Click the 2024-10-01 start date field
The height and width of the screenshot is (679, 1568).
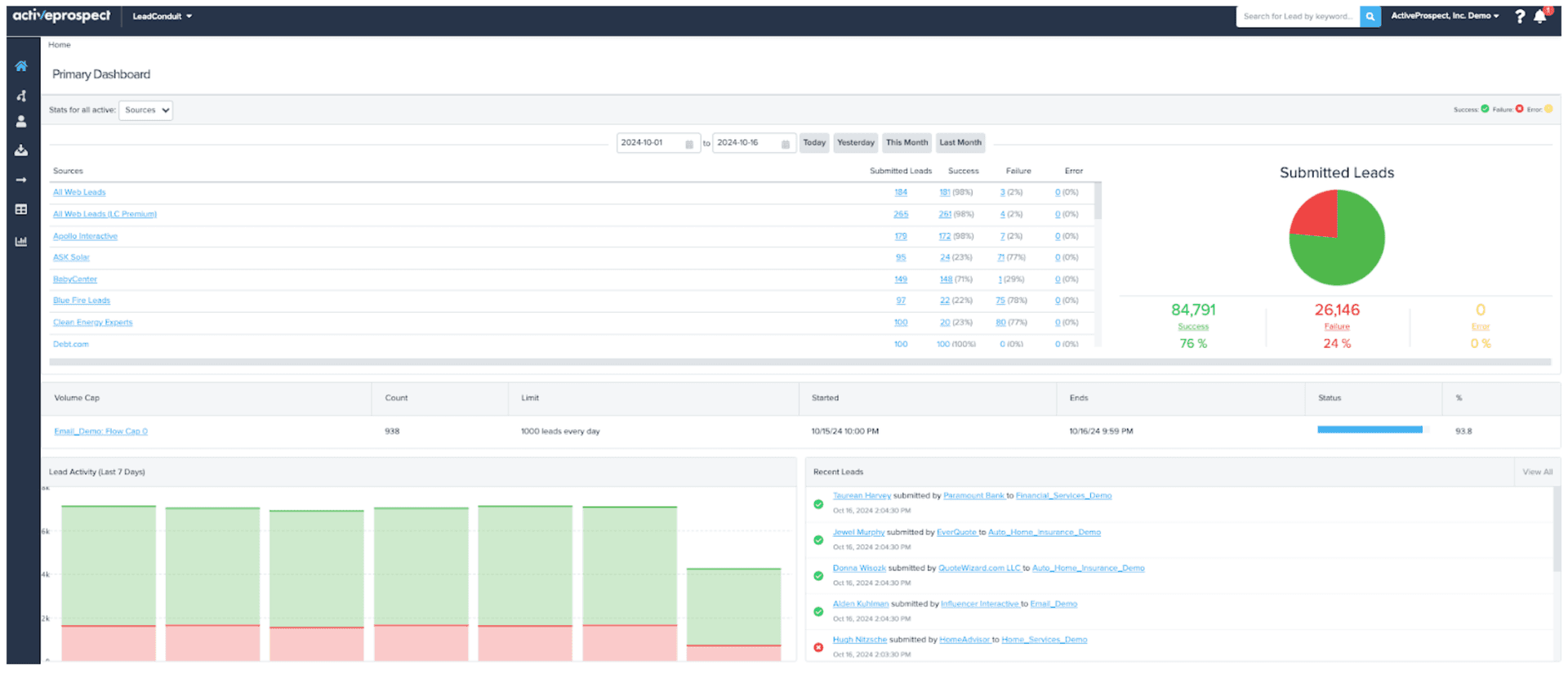(x=658, y=143)
